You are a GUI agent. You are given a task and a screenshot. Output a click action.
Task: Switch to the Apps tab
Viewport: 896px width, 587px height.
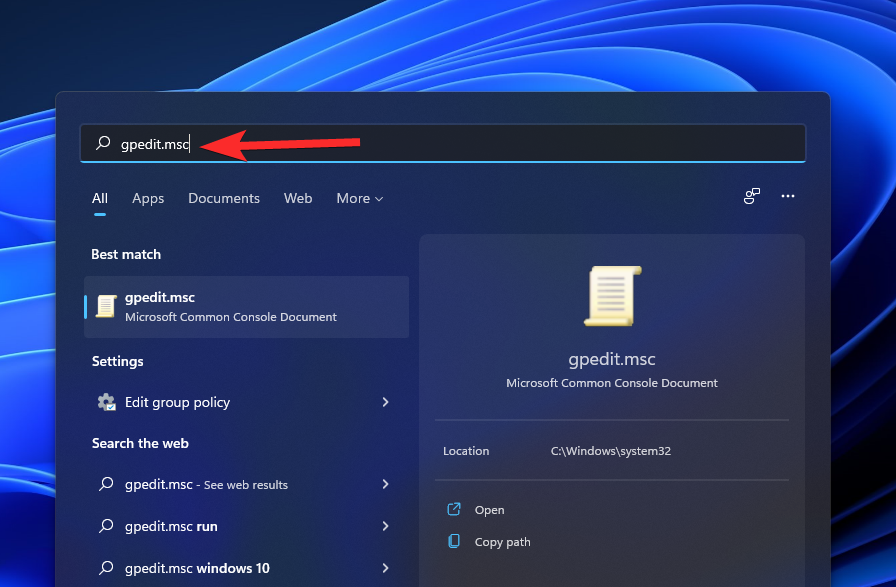pyautogui.click(x=148, y=198)
